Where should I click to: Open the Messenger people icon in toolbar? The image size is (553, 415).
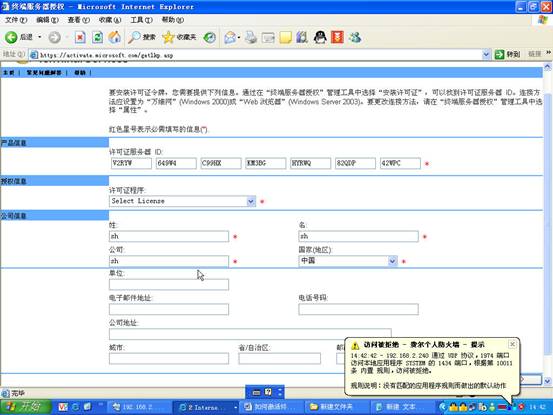pyautogui.click(x=355, y=37)
